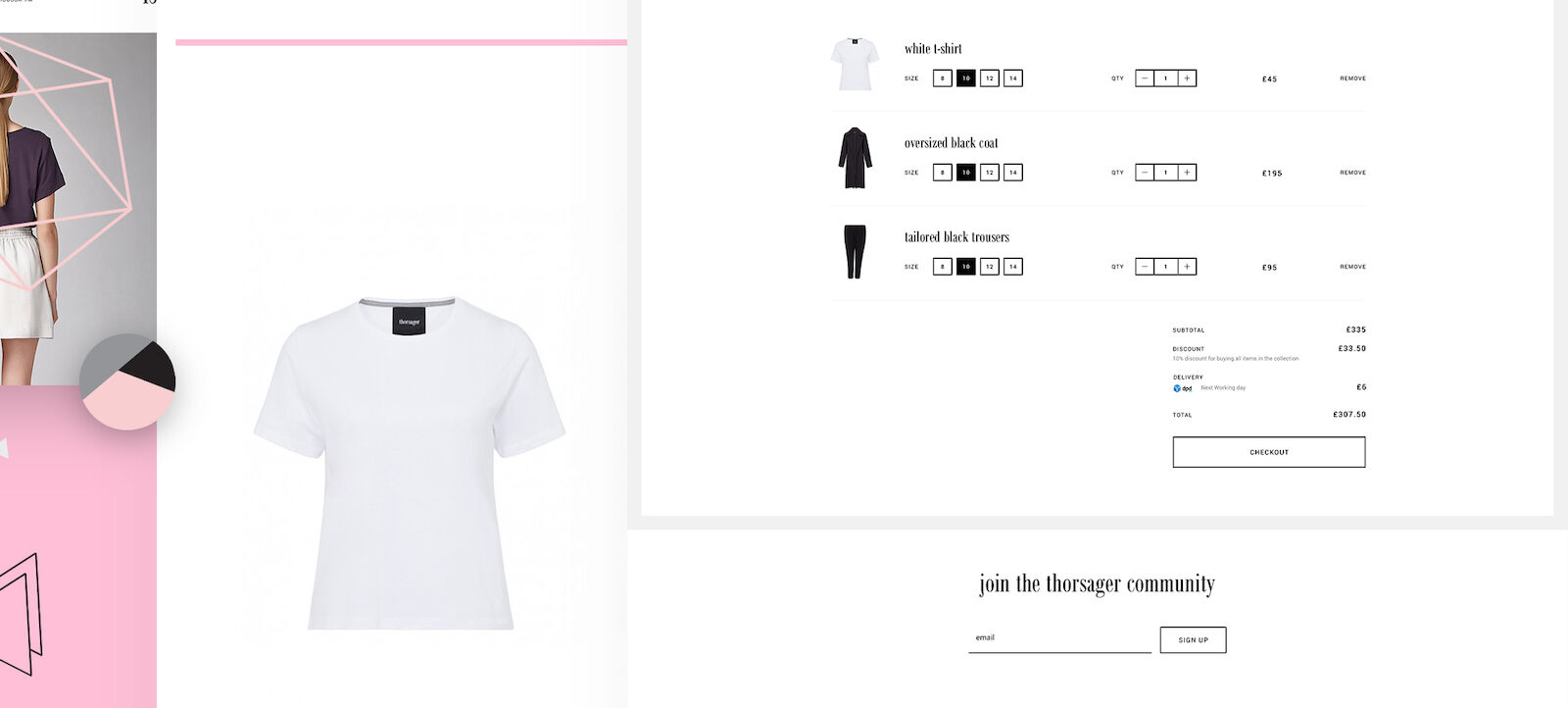Viewport: 1568px width, 708px height.
Task: Select size 14 for white t-shirt
Action: (1013, 78)
